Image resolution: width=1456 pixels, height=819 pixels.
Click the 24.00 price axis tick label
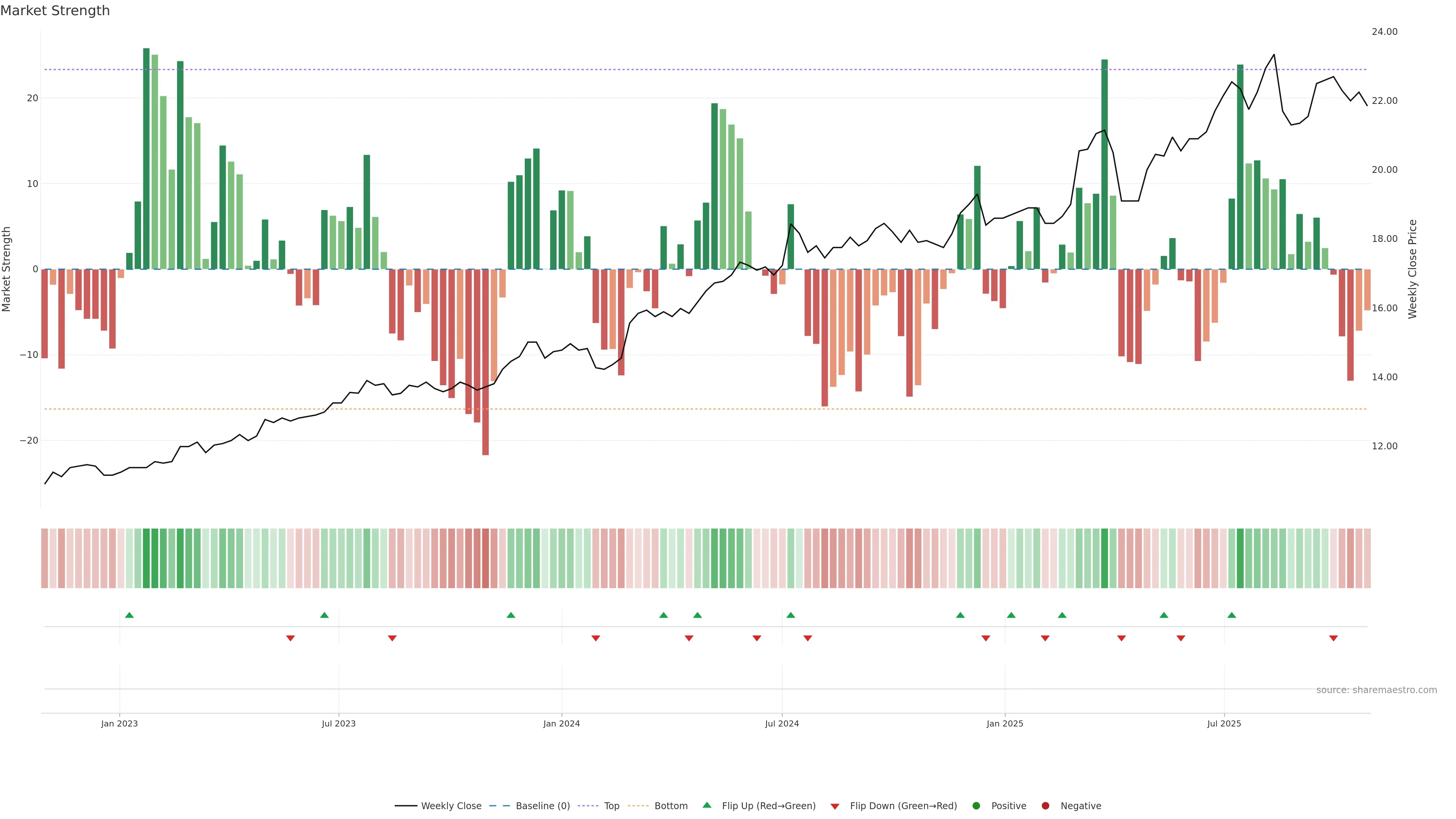tap(1384, 31)
